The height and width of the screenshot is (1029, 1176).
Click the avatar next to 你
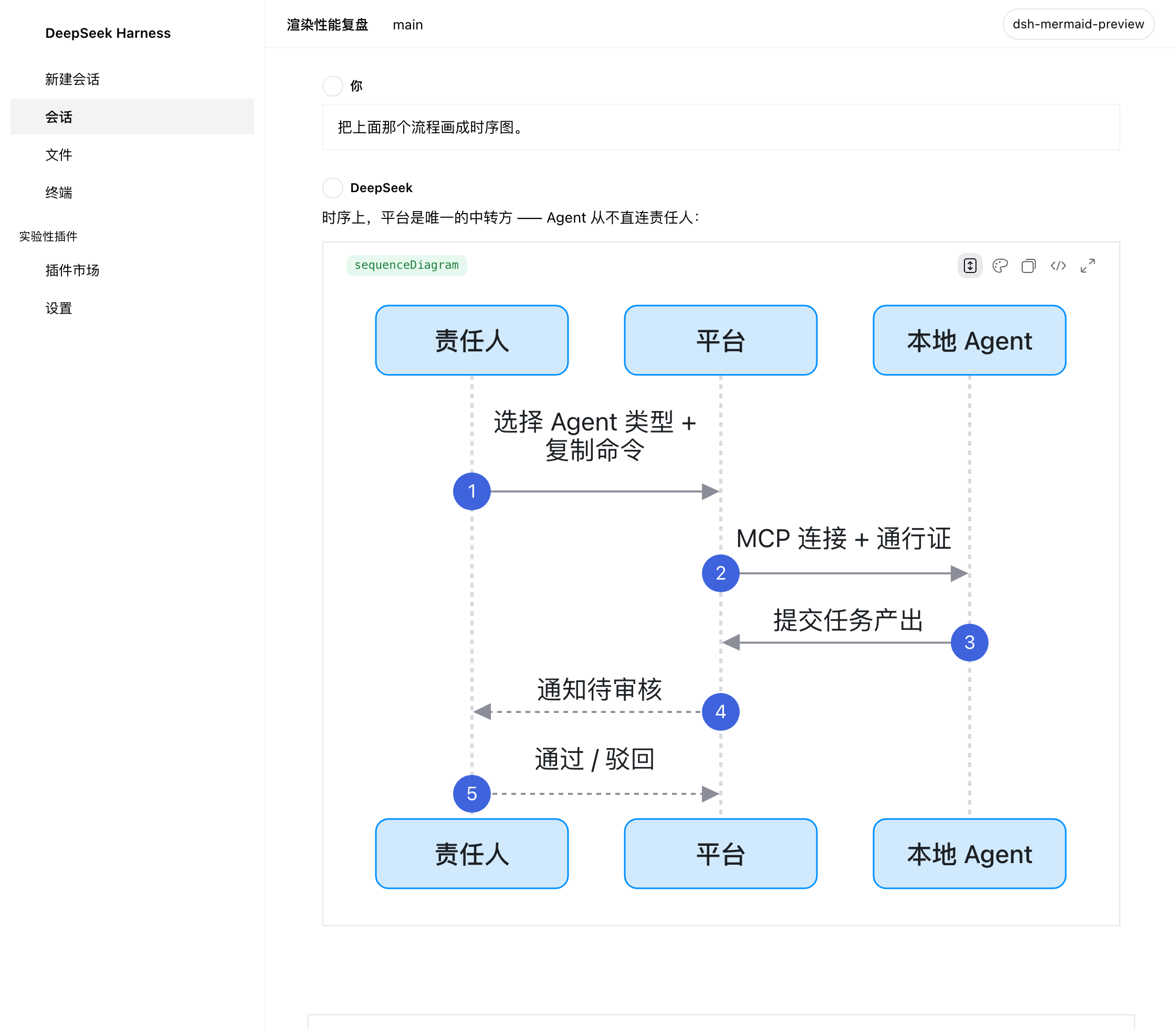[332, 86]
